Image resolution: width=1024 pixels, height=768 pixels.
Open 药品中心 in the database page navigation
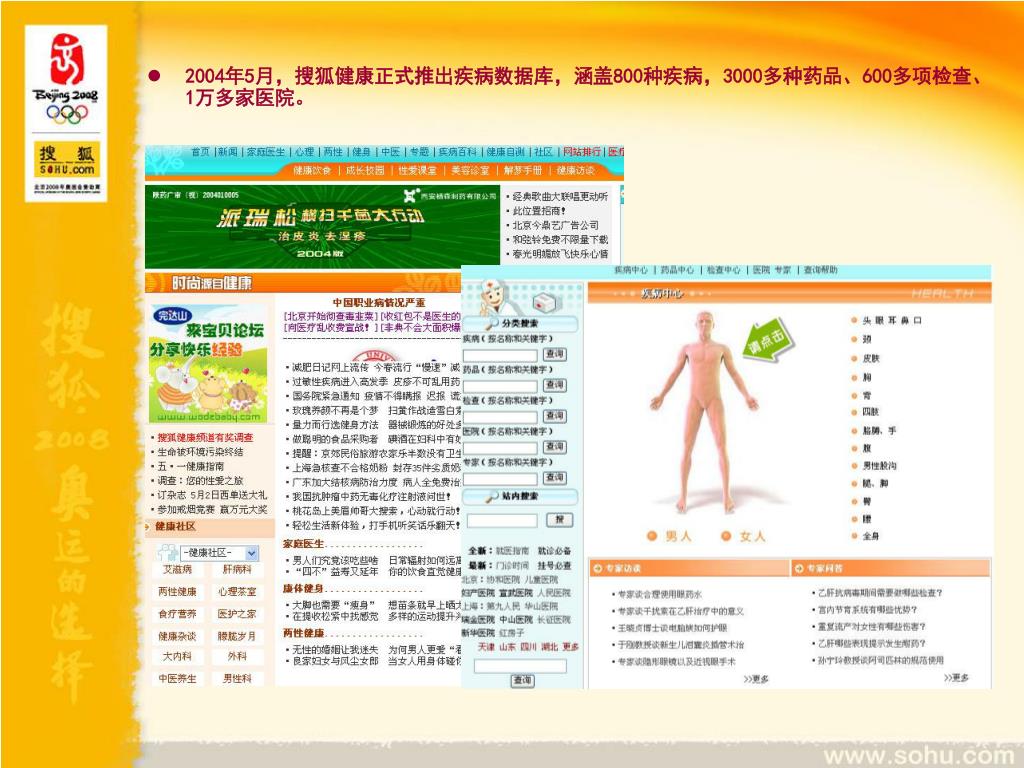[677, 270]
